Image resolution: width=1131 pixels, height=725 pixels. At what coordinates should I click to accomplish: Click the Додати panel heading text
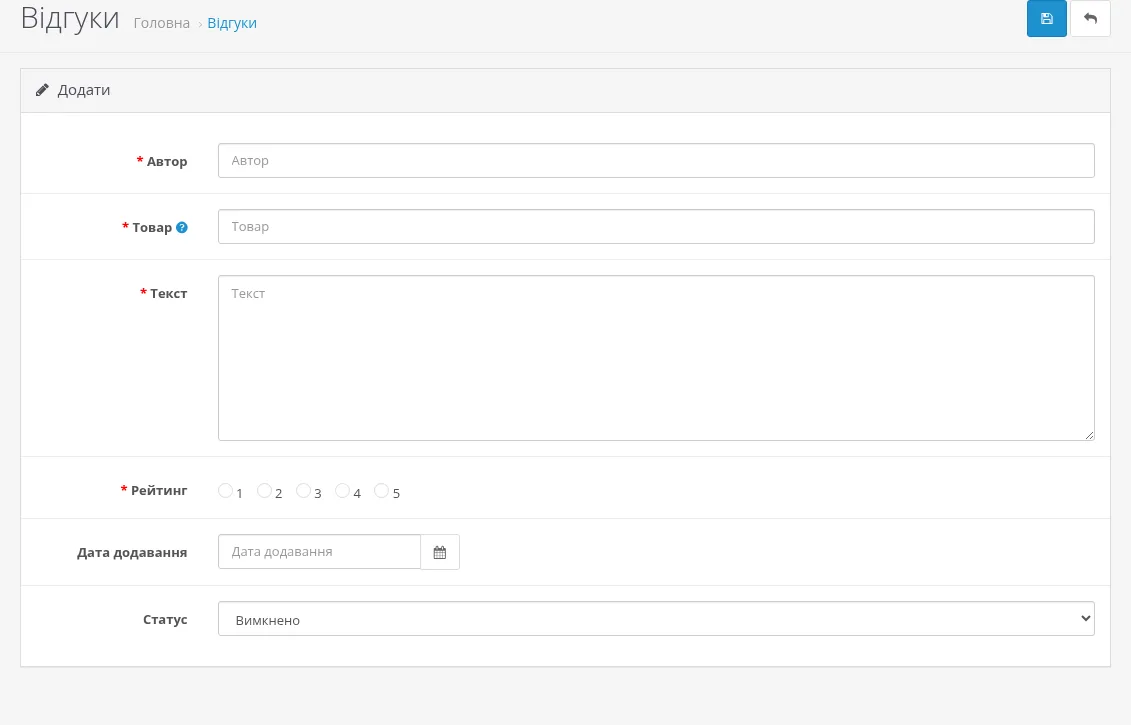tap(84, 90)
